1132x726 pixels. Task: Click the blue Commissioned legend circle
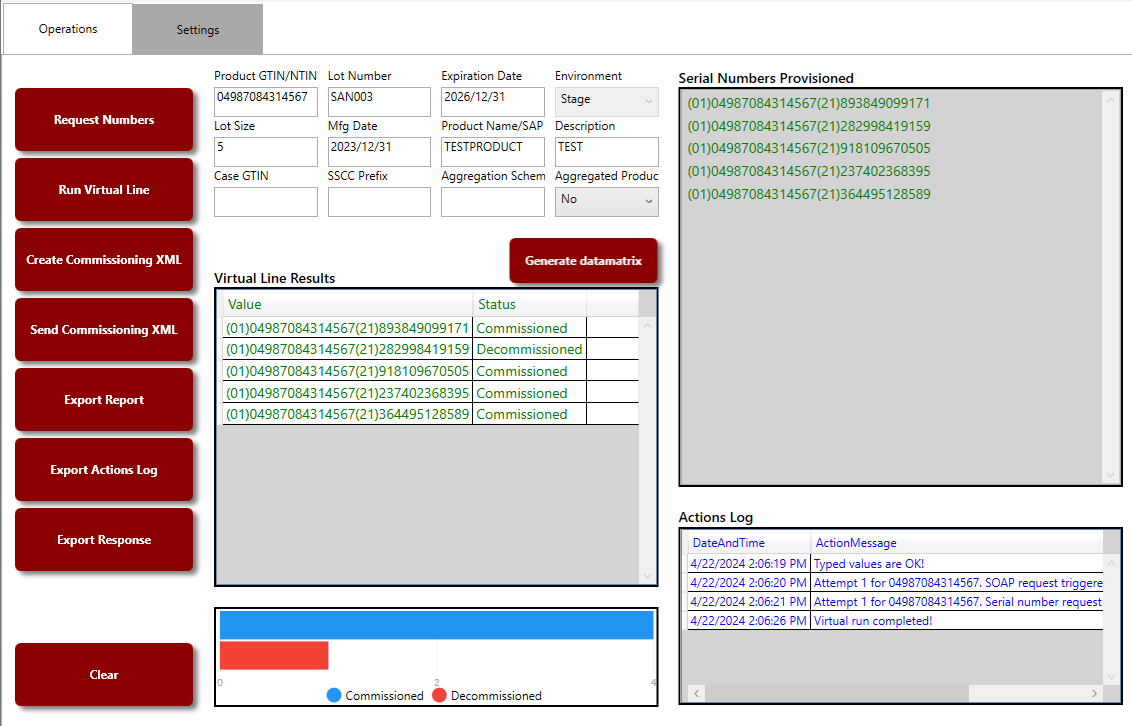pos(334,695)
